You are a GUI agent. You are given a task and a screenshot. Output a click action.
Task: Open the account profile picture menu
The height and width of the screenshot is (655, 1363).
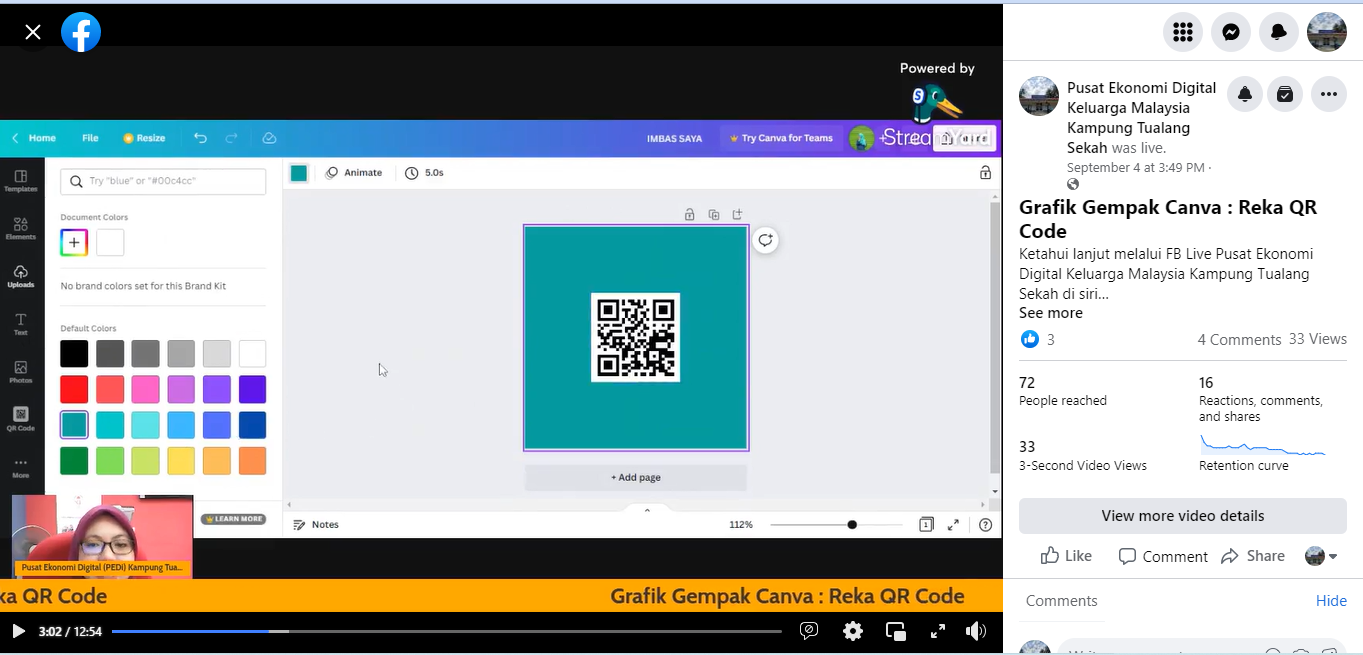tap(1327, 32)
